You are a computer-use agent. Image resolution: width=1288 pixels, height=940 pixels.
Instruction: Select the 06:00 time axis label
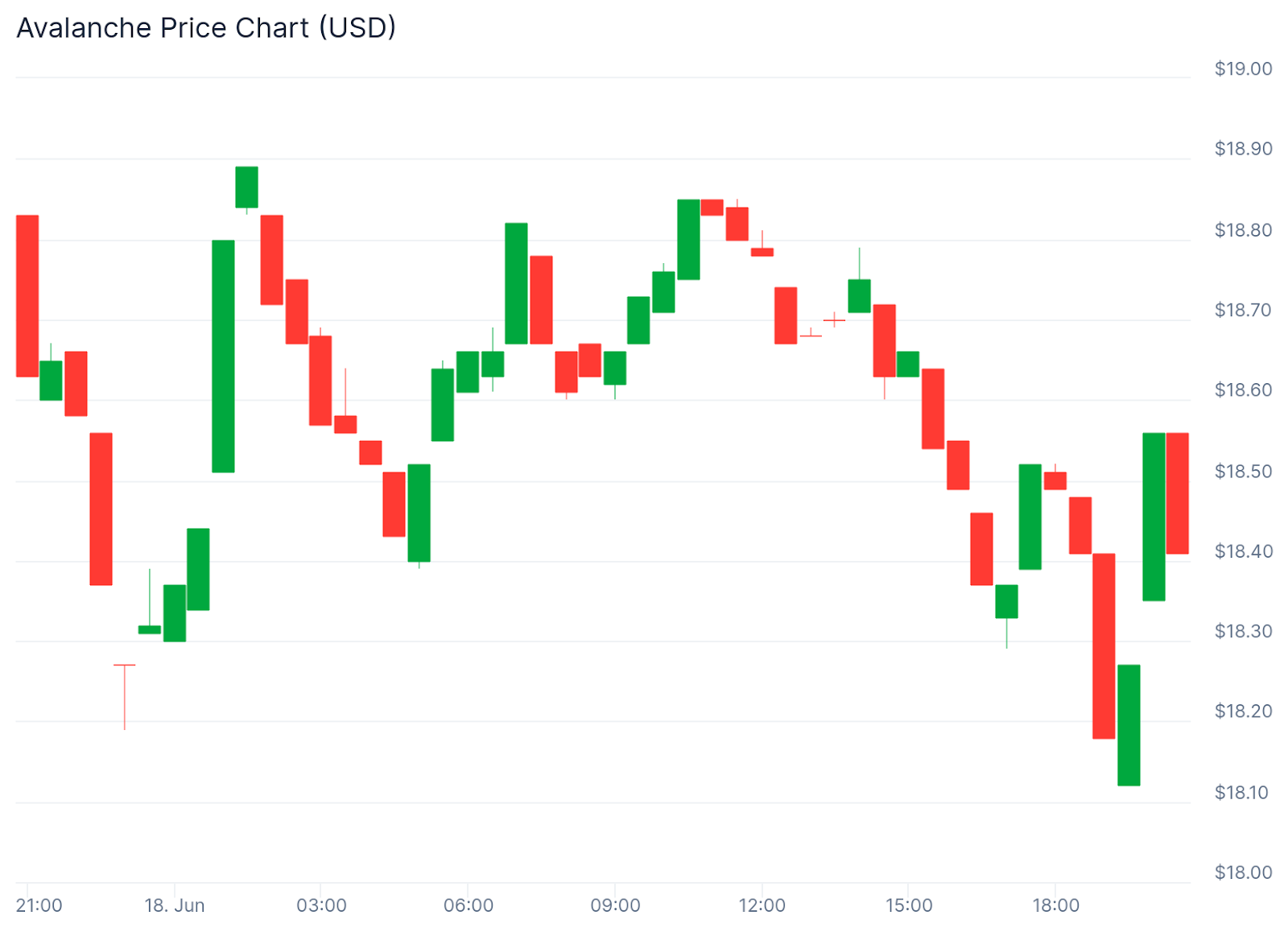pyautogui.click(x=469, y=905)
